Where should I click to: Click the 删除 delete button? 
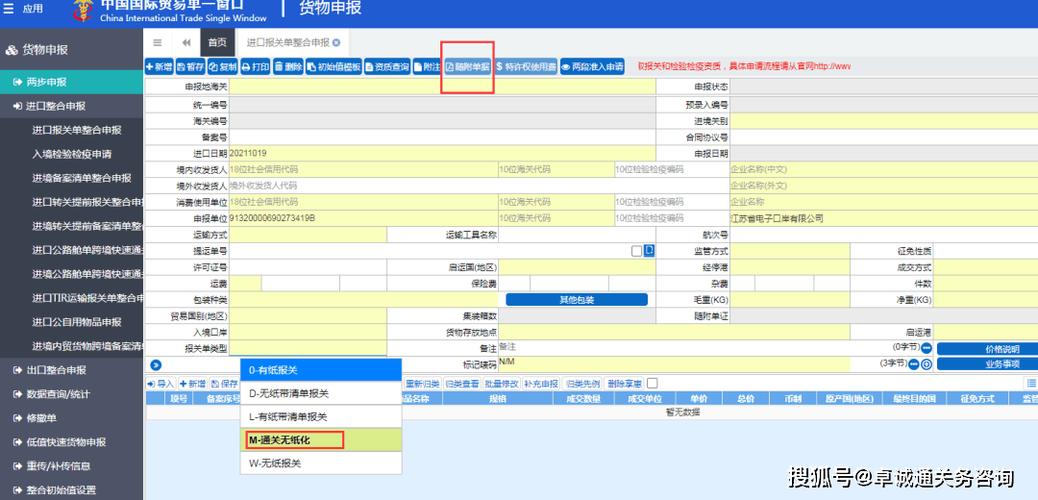click(288, 67)
